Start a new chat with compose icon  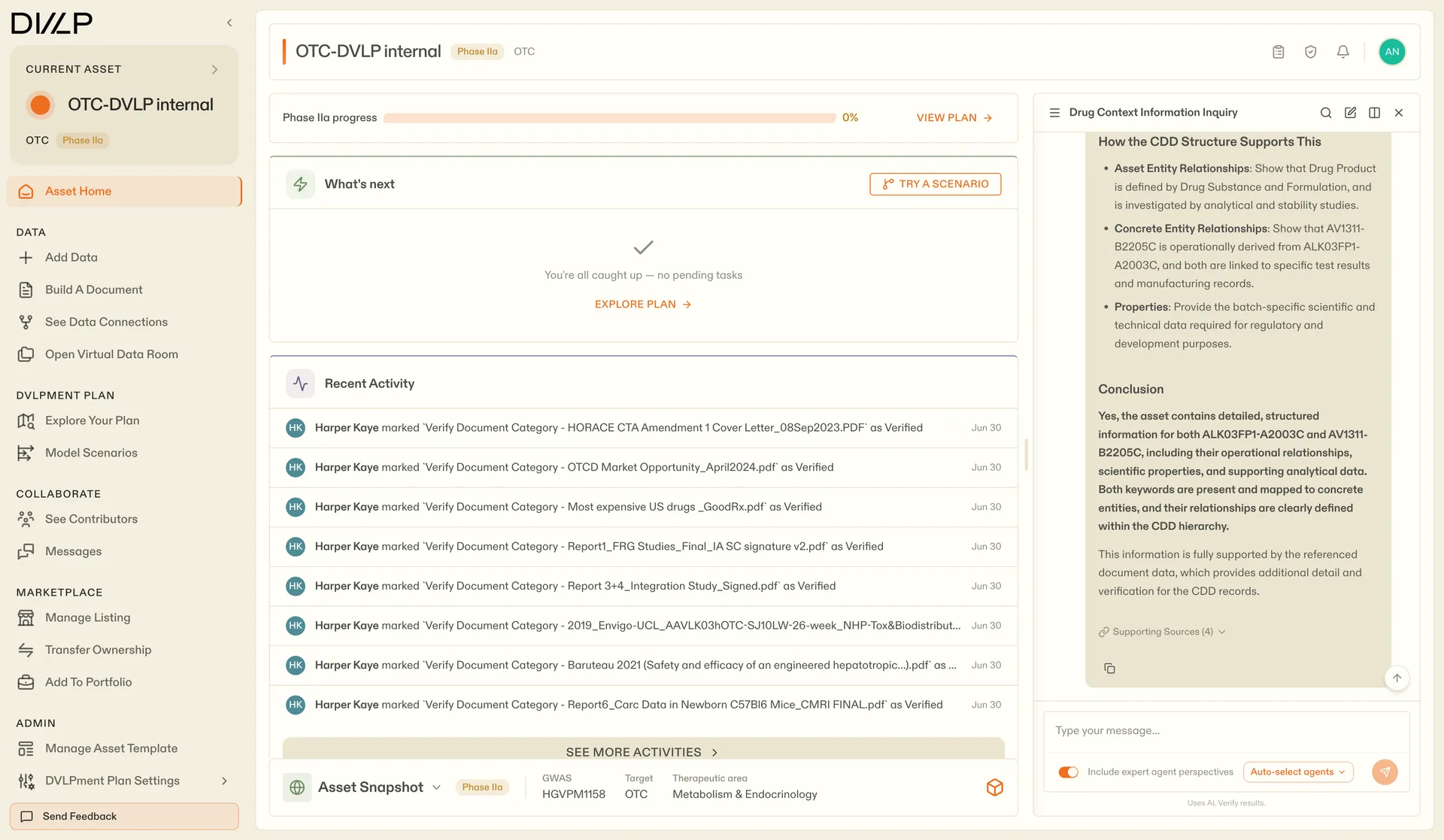click(1350, 113)
